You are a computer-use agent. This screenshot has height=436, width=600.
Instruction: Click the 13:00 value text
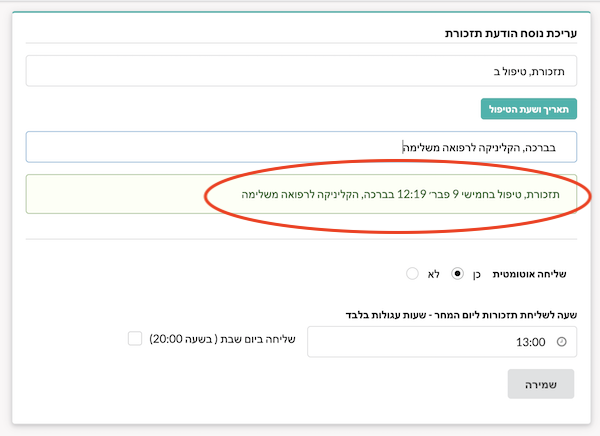[x=530, y=342]
